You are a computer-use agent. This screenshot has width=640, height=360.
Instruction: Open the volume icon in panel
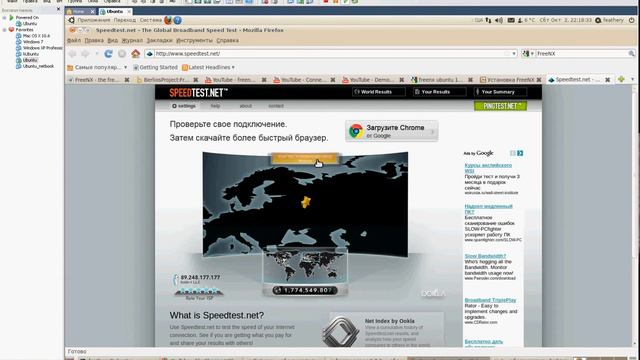(x=499, y=20)
